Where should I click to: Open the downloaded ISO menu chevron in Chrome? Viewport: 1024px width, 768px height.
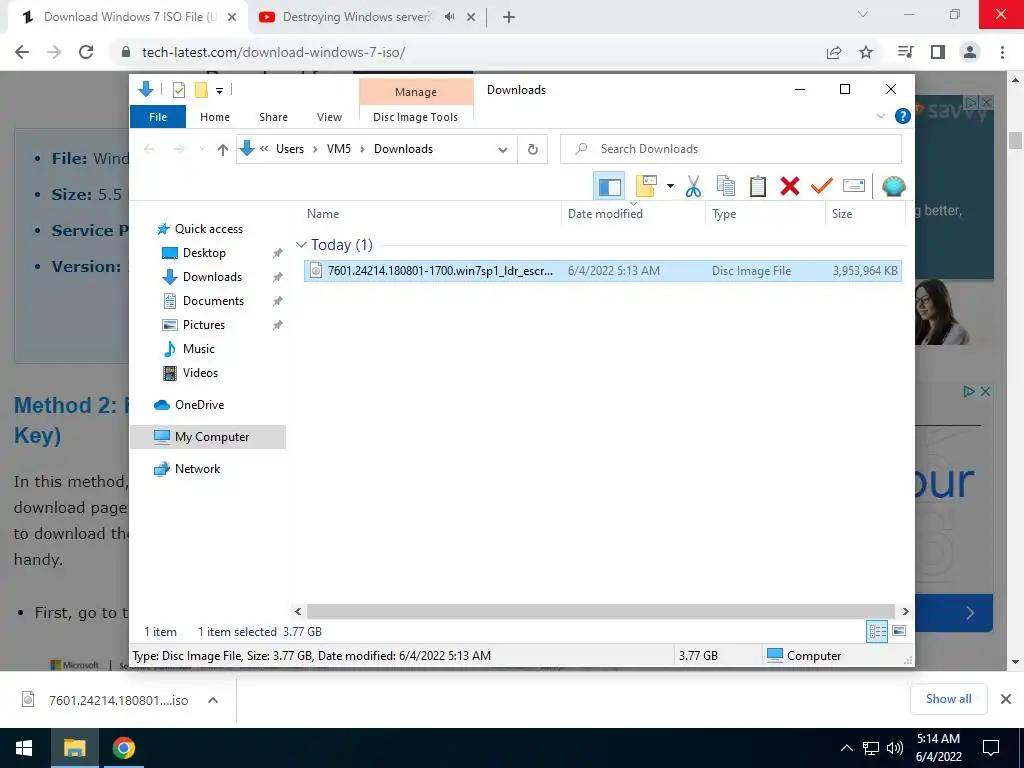213,700
